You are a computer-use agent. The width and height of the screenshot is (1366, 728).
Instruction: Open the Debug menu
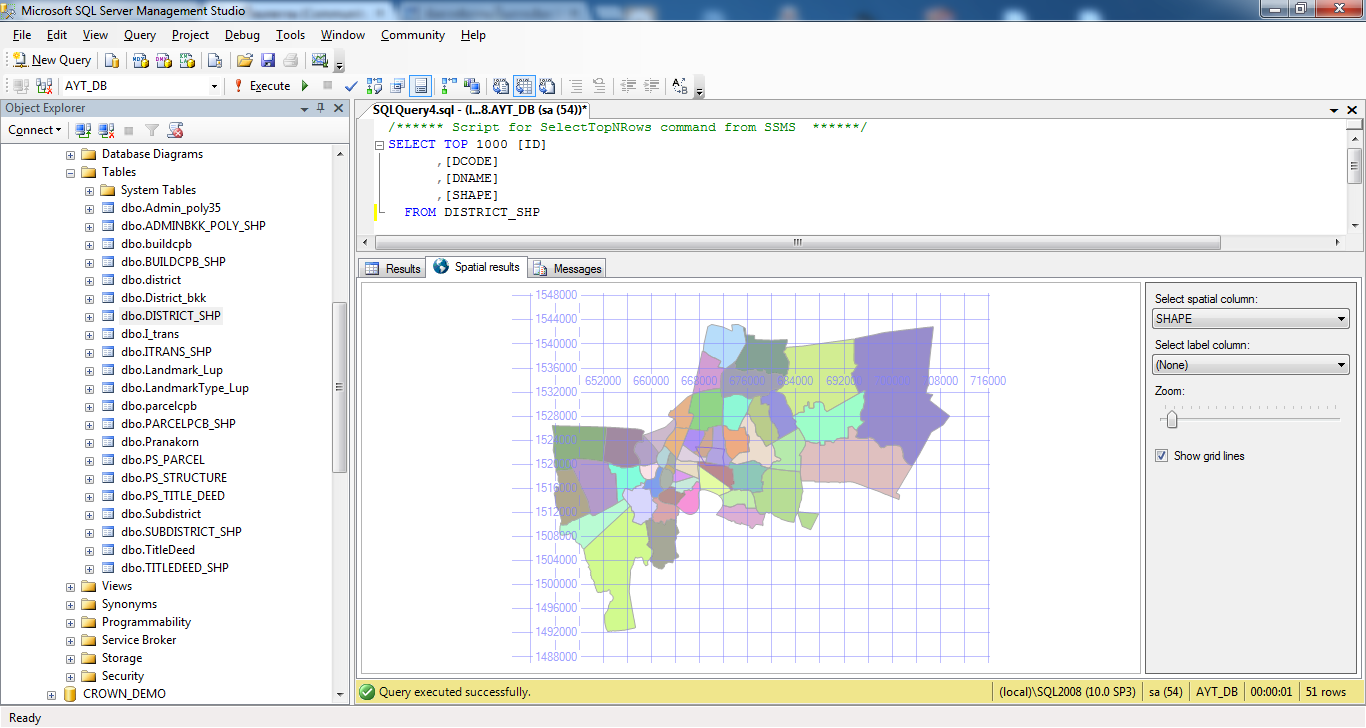[x=242, y=35]
